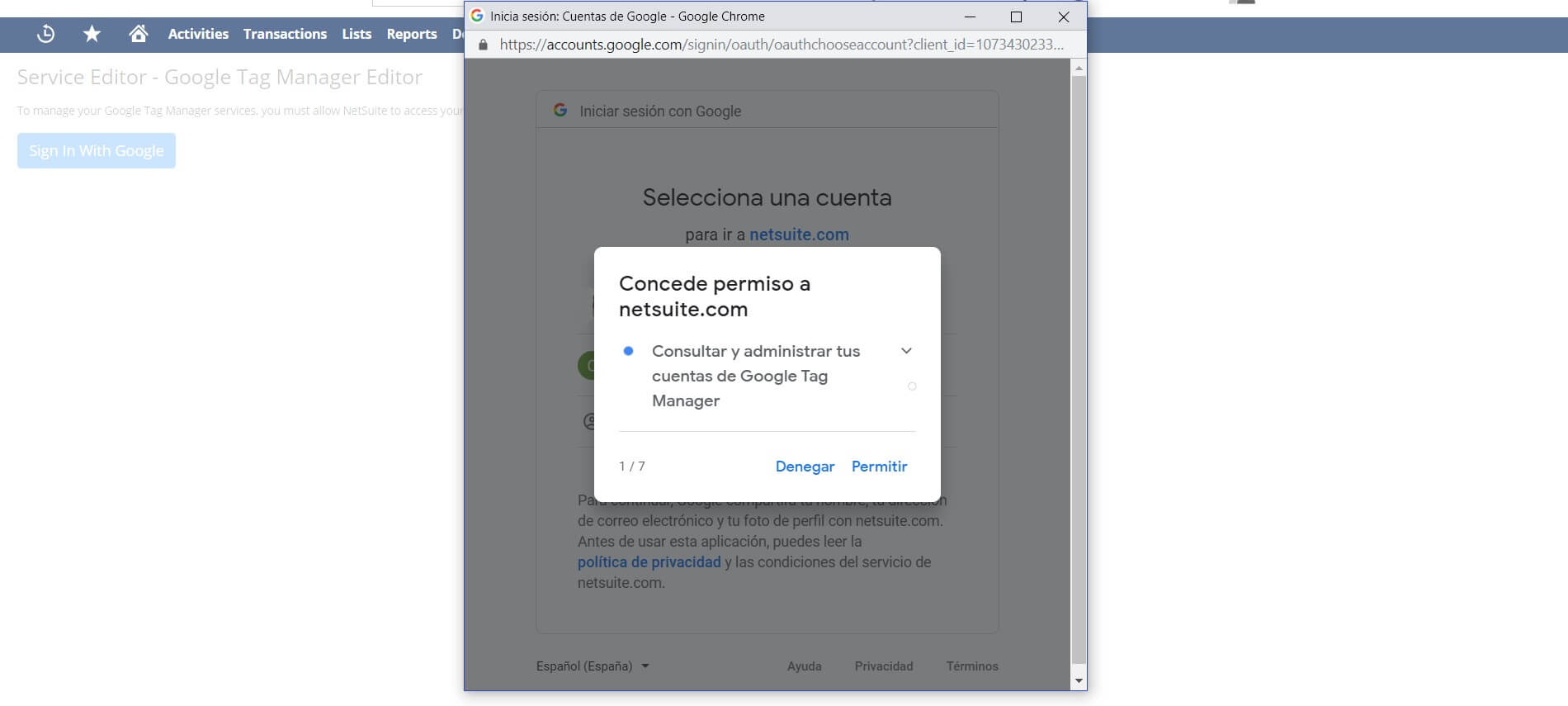Go to NetSuite Home icon

[139, 33]
